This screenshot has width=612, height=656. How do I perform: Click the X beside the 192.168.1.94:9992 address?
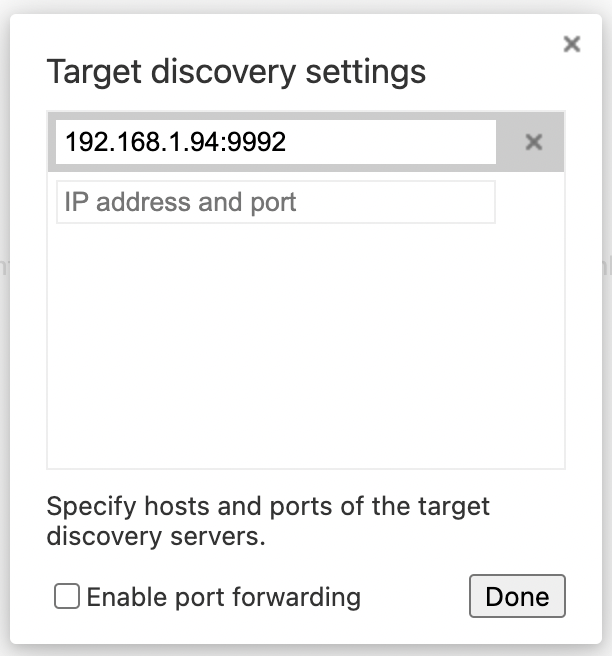coord(534,142)
